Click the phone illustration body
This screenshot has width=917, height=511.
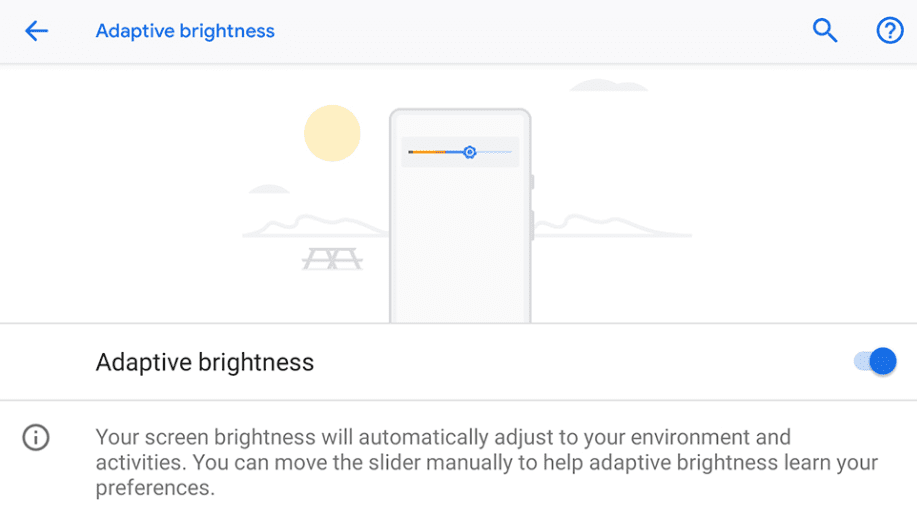click(x=460, y=215)
